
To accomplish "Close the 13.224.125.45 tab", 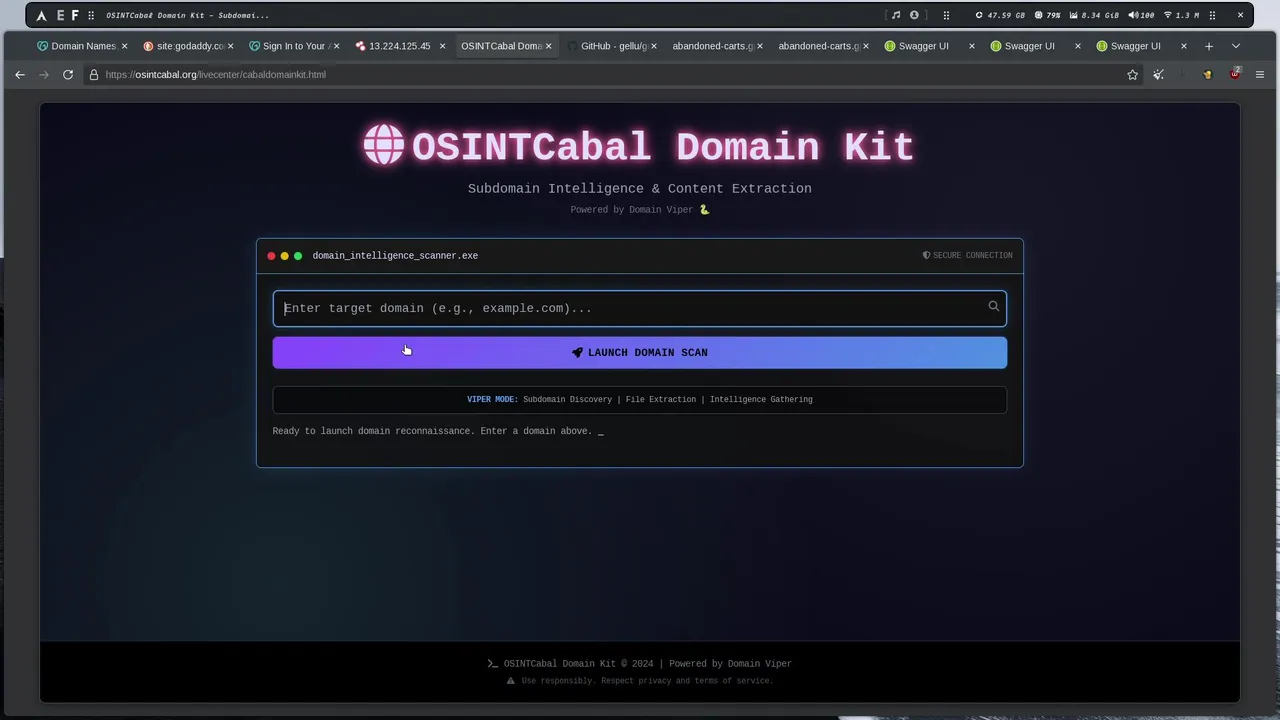I will pyautogui.click(x=442, y=46).
